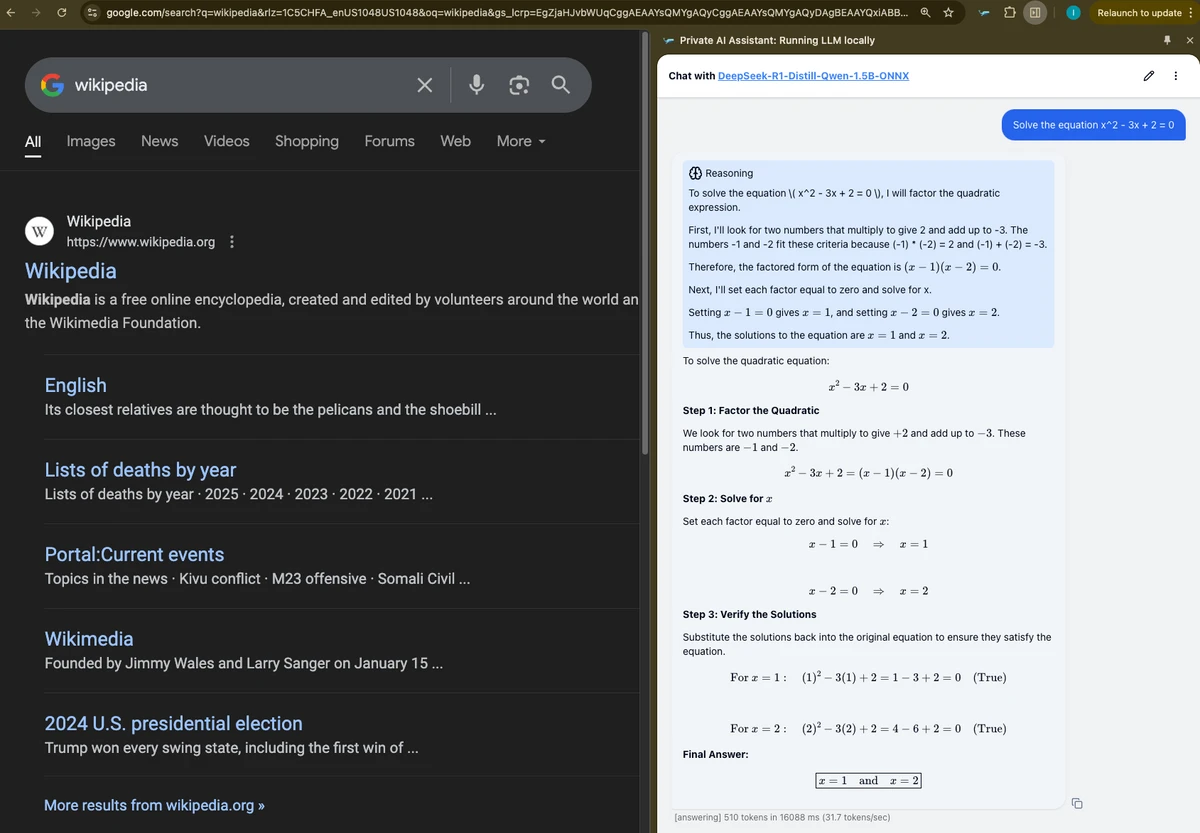The width and height of the screenshot is (1200, 833).
Task: Click the 'Step 3: Verify the Solutions' heading
Action: (x=749, y=615)
